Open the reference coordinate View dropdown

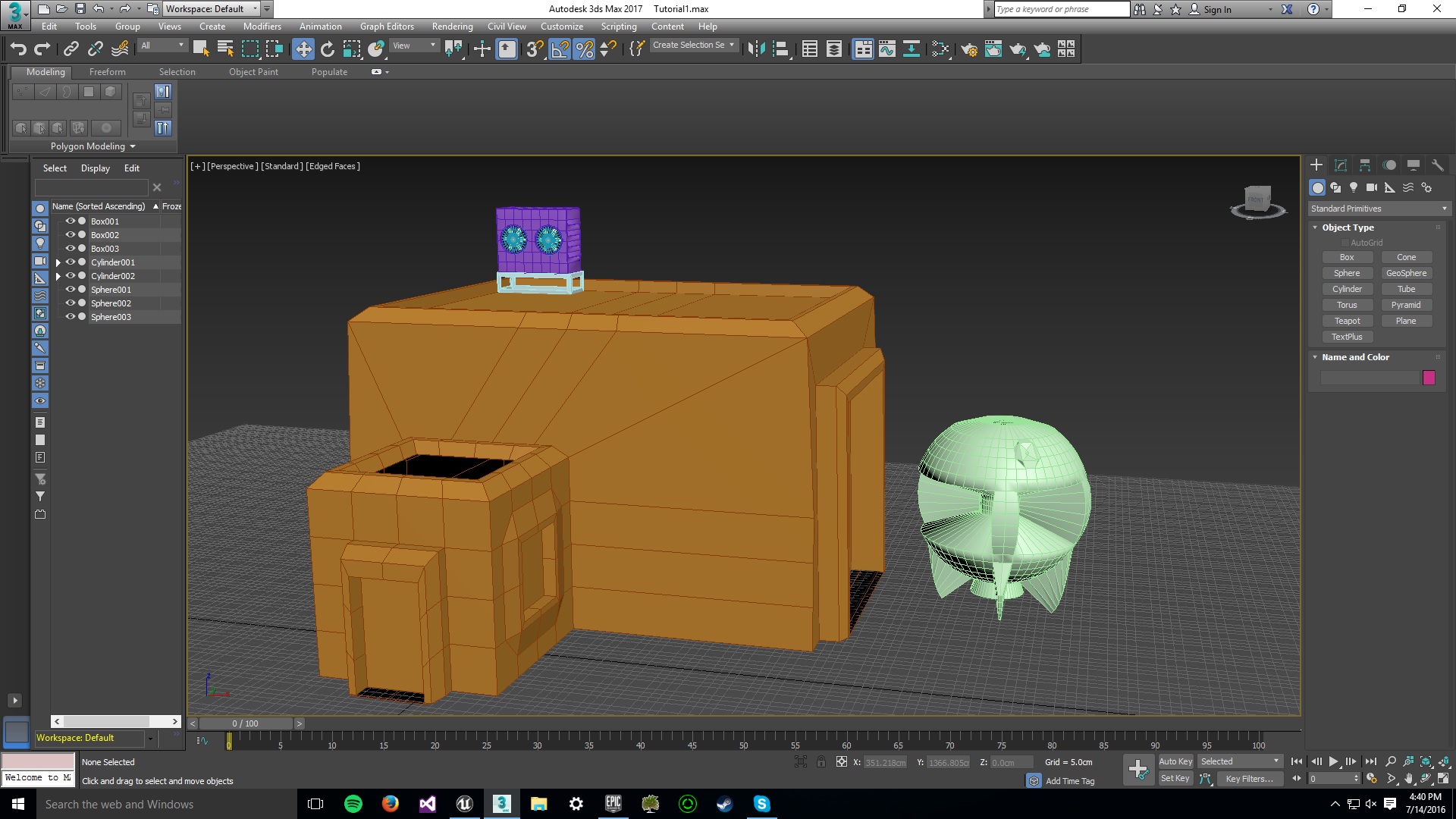414,46
